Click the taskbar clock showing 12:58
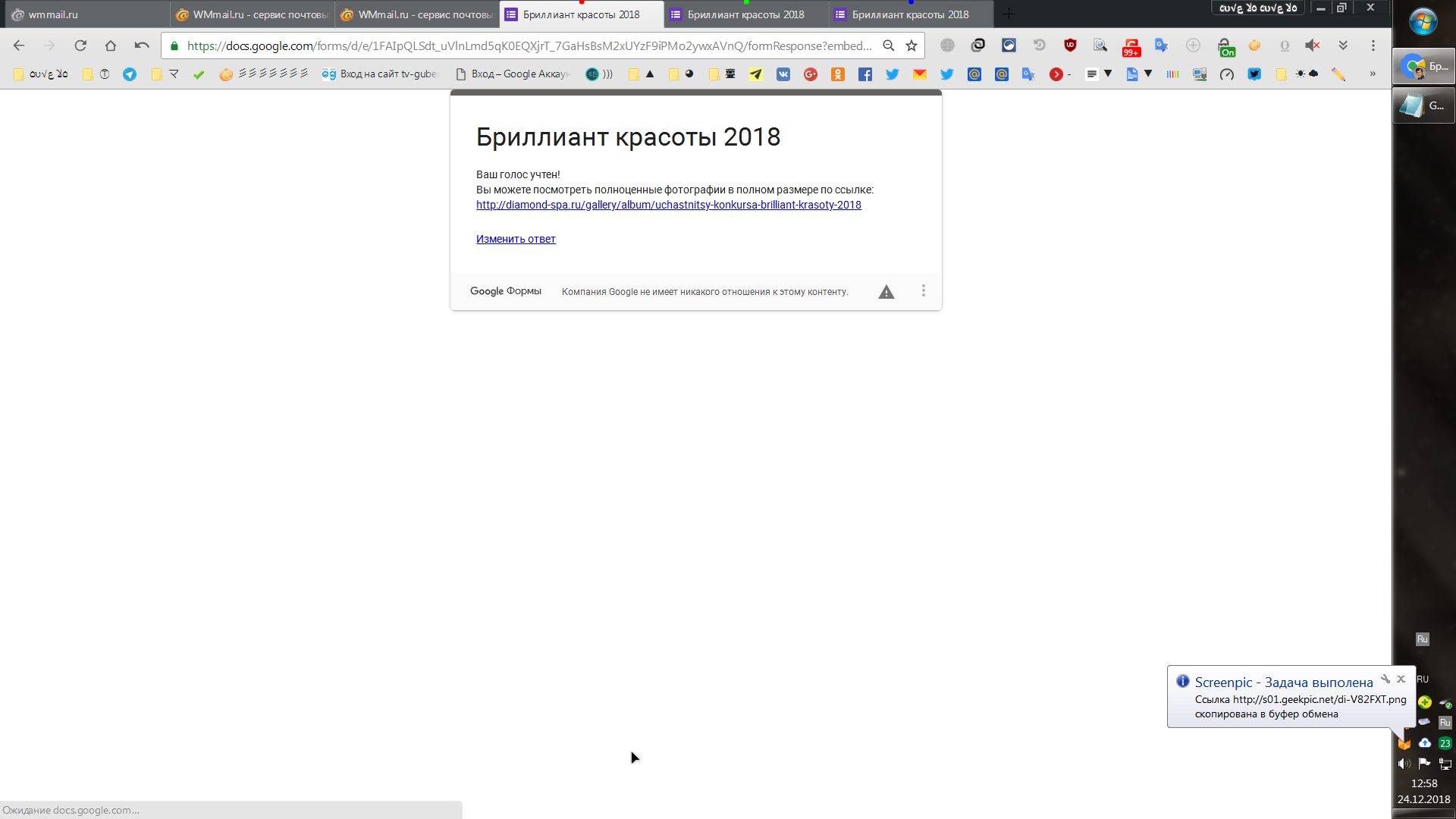Image resolution: width=1456 pixels, height=819 pixels. pos(1424,783)
